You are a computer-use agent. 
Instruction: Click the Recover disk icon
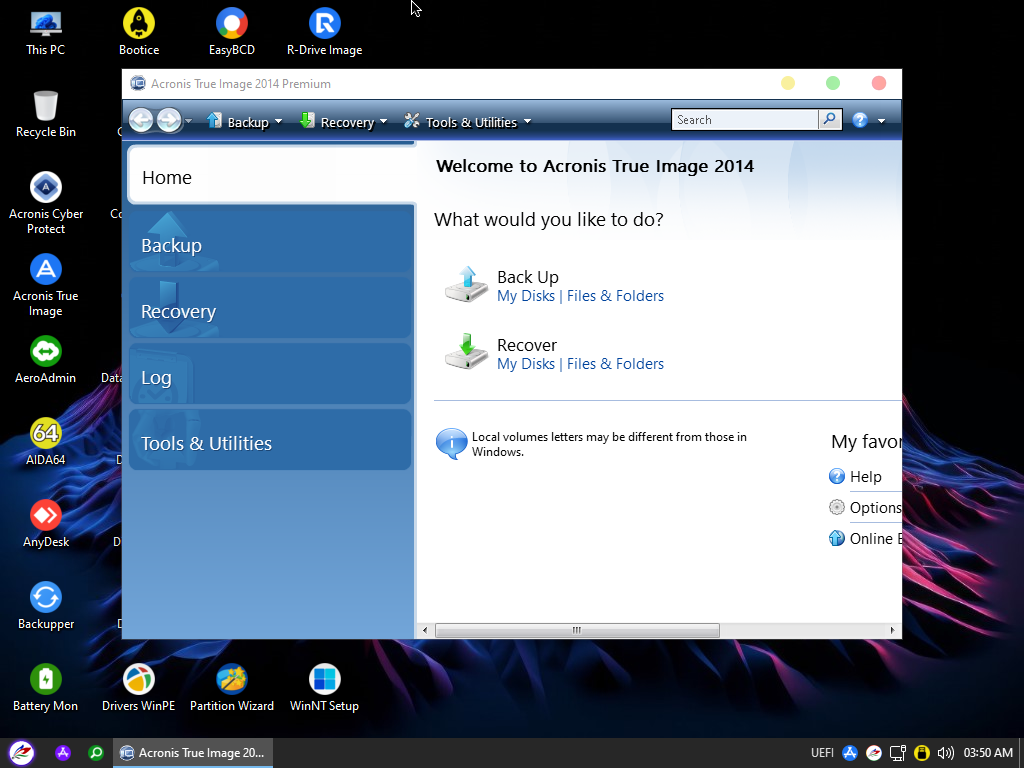[466, 352]
